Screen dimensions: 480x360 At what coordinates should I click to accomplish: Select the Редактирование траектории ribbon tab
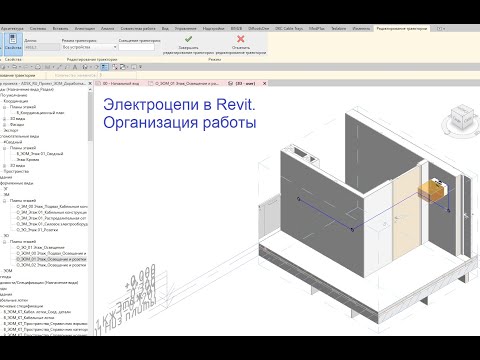401,29
